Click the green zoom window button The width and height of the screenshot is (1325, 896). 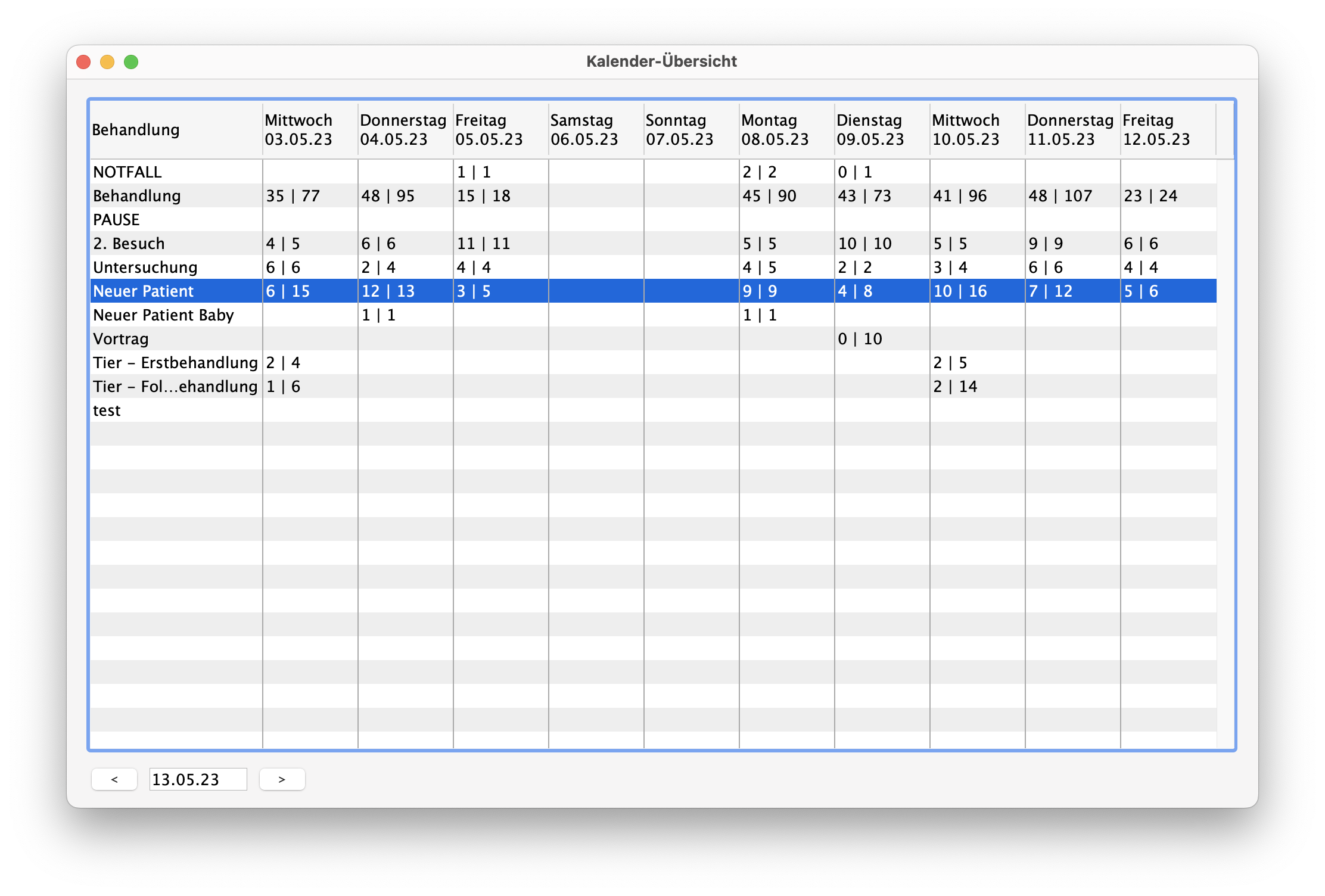tap(131, 62)
